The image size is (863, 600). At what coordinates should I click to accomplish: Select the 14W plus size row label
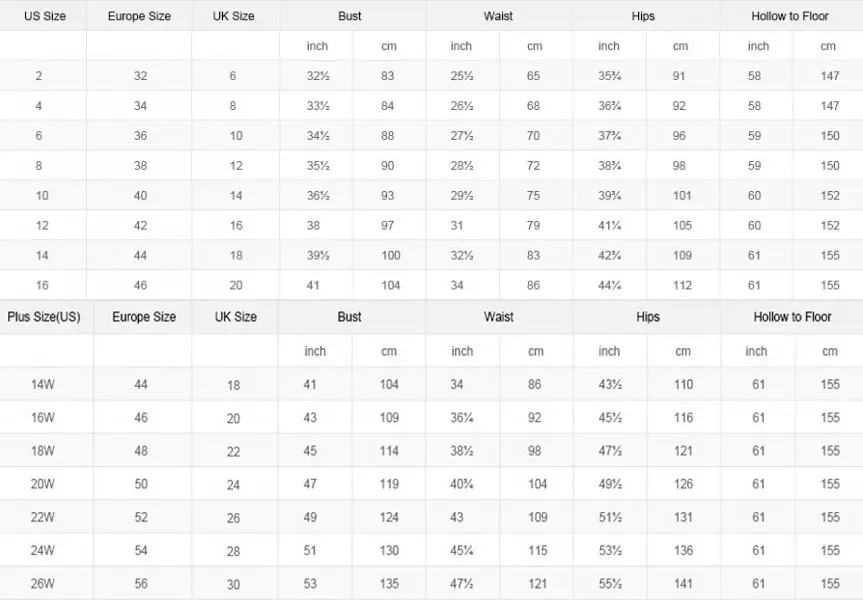[44, 385]
